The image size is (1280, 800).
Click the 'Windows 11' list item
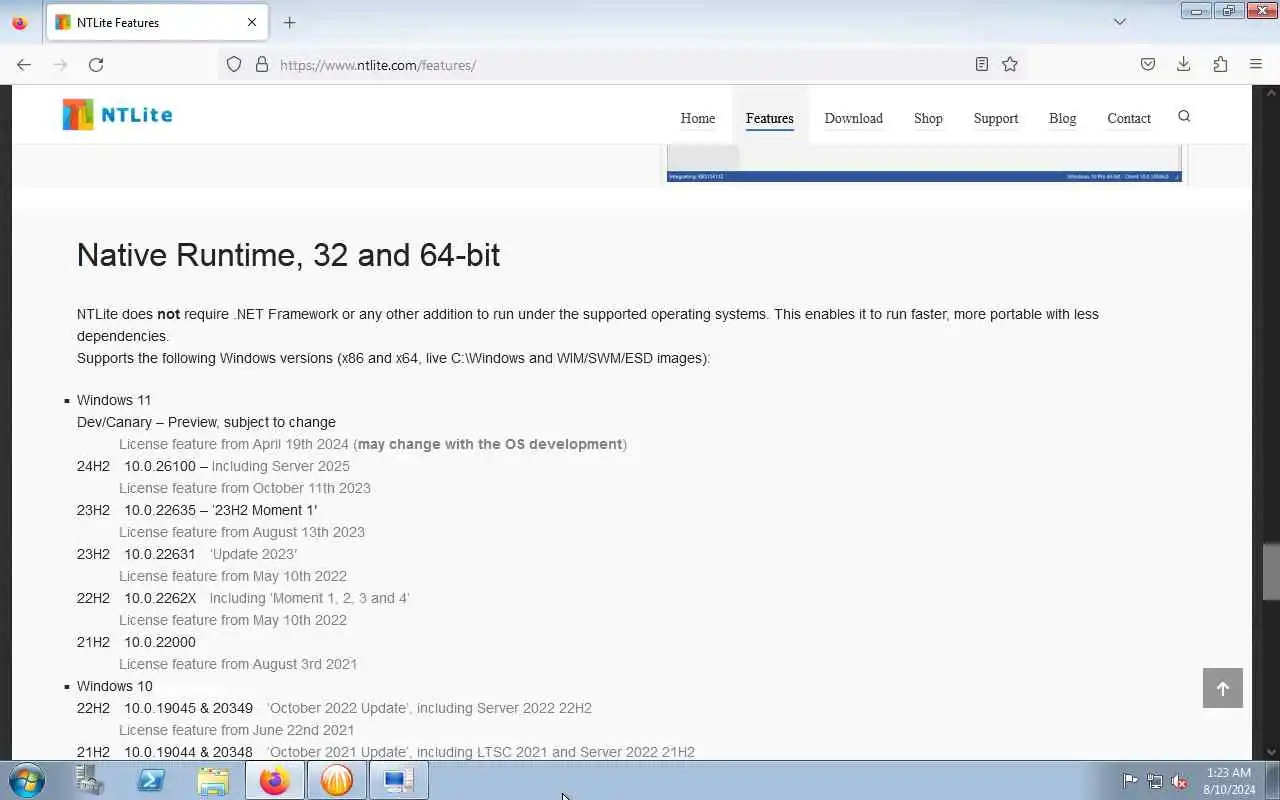tap(114, 400)
